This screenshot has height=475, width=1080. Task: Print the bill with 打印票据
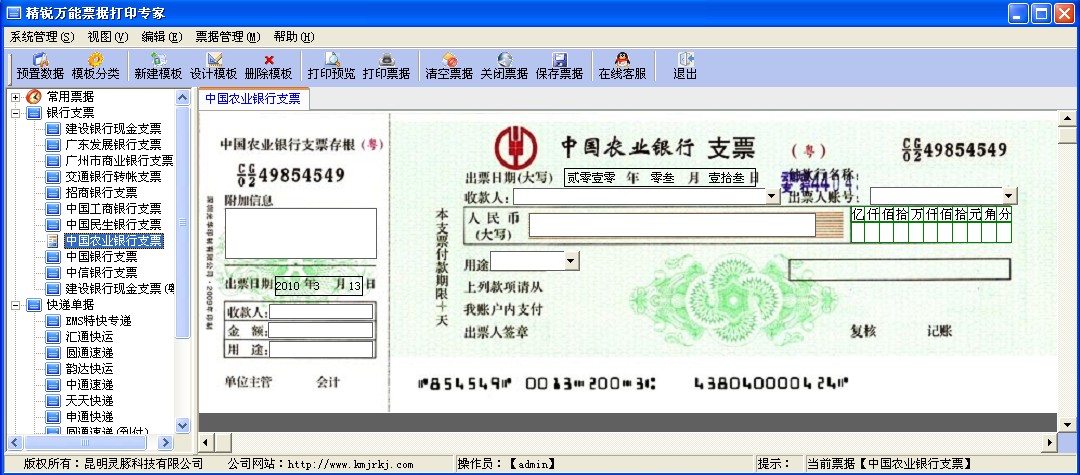coord(386,66)
